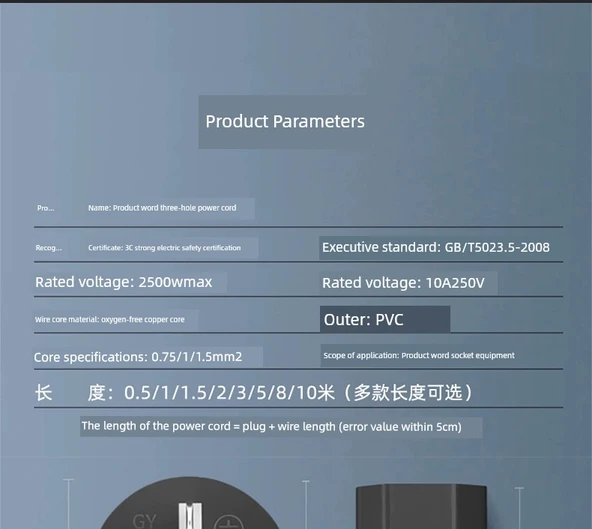Select the truncated Recog... label
The height and width of the screenshot is (529, 592).
49,248
